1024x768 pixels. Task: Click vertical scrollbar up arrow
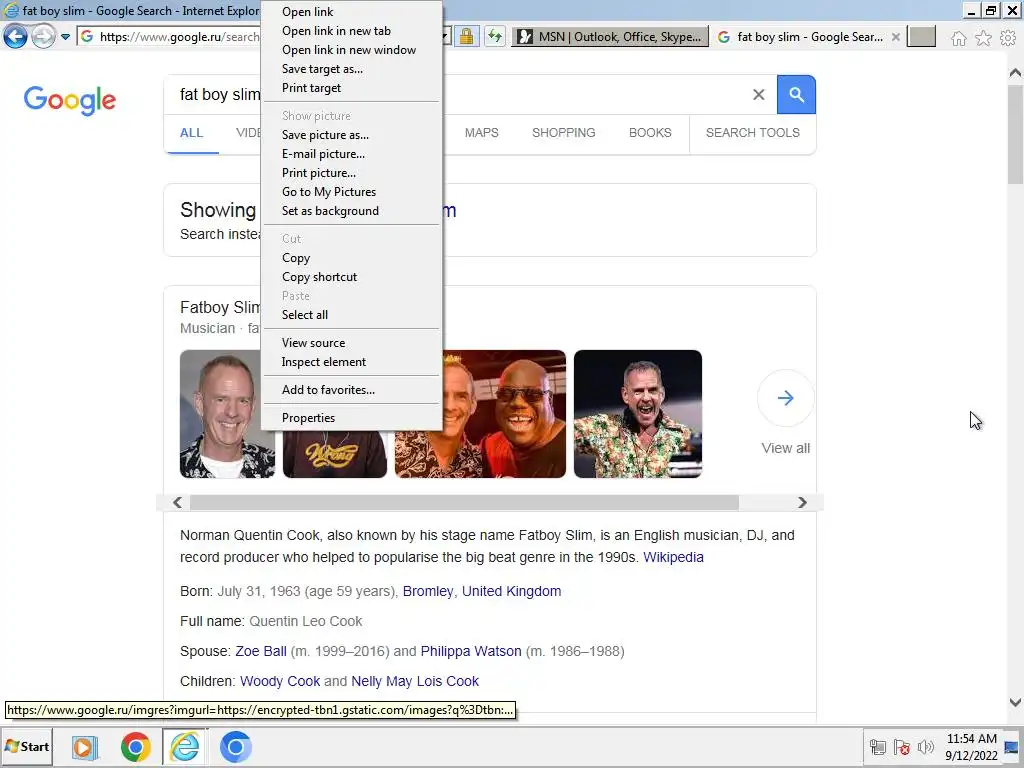[1015, 72]
